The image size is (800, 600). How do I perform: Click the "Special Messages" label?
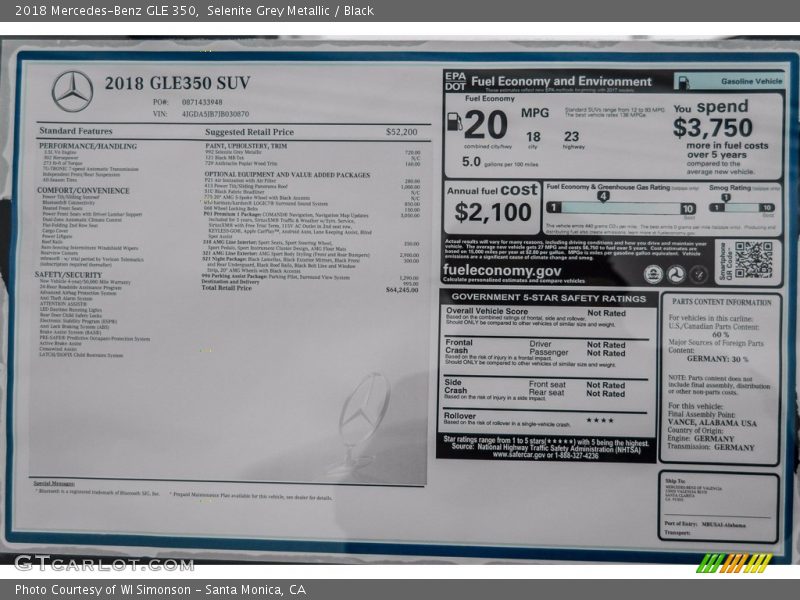[54, 483]
